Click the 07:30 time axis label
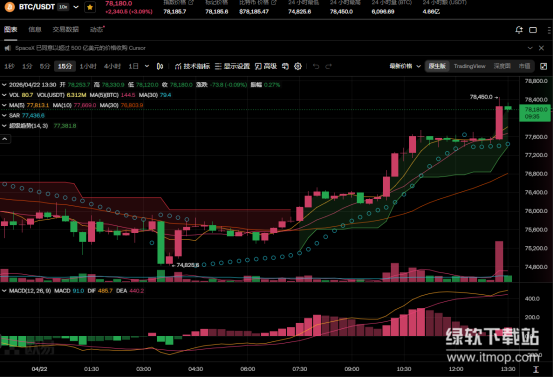Screen dimensions: 554x377 (300, 369)
